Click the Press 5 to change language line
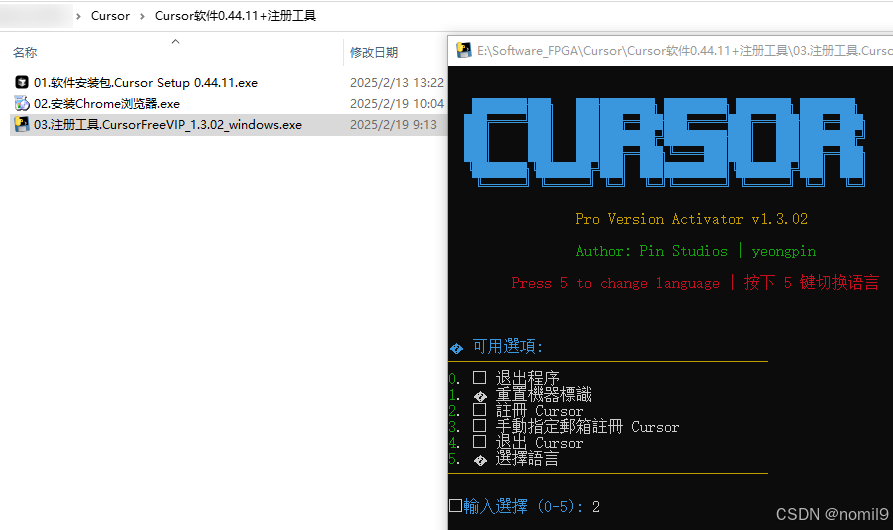Screen dimensions: 893x530 click(x=695, y=283)
